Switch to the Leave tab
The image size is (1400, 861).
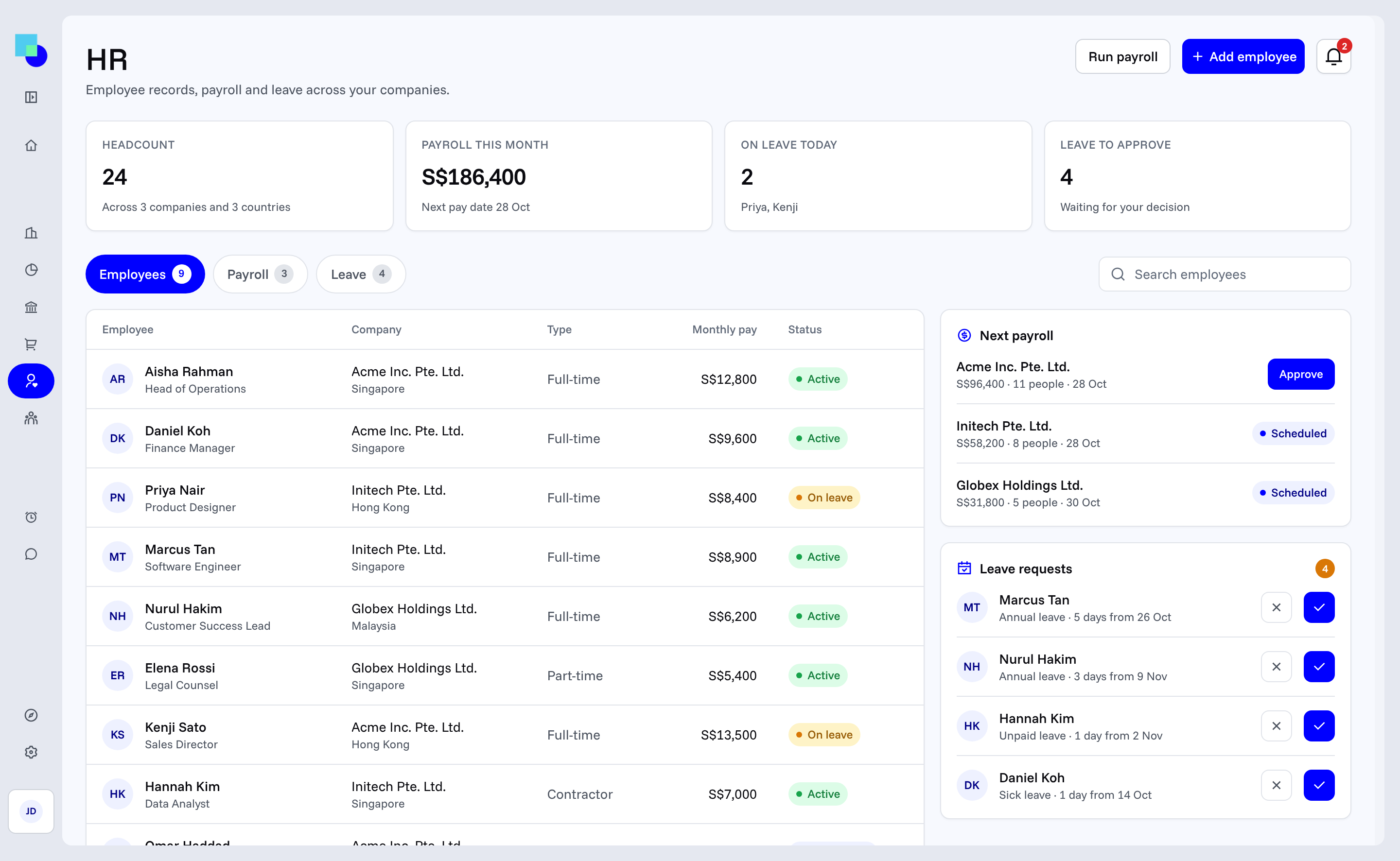361,275
